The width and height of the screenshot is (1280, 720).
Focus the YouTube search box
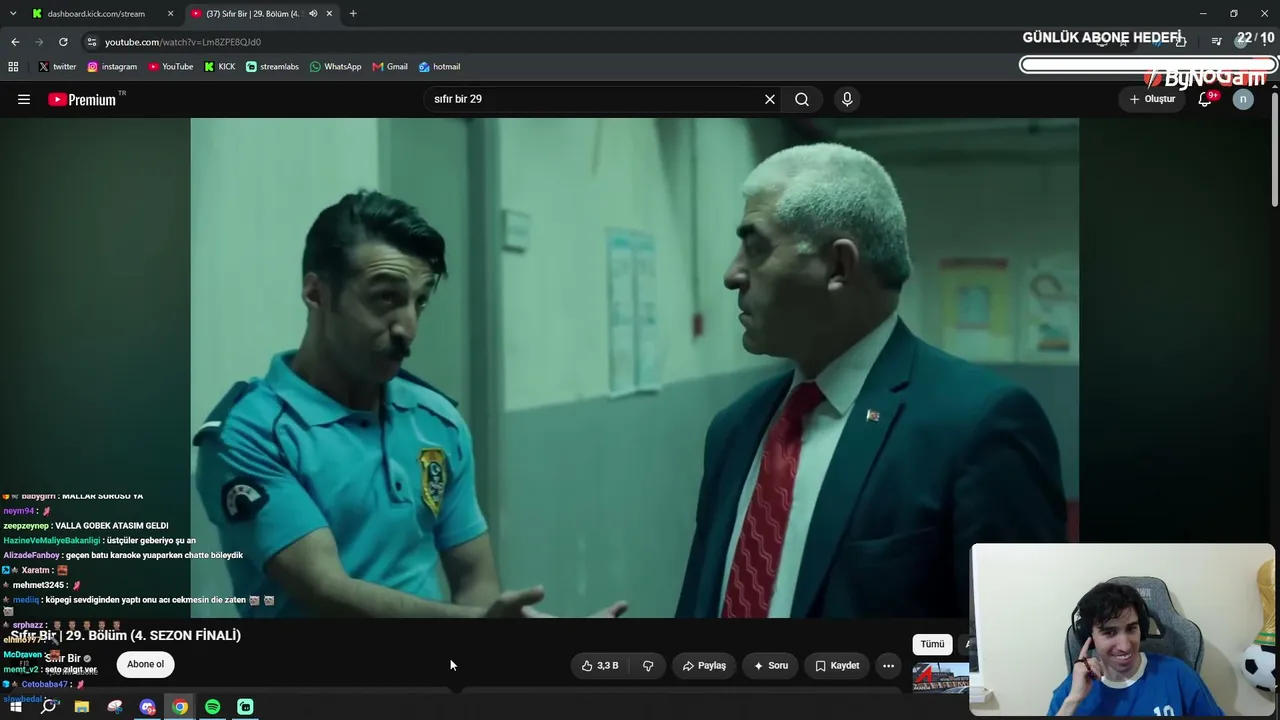point(594,99)
